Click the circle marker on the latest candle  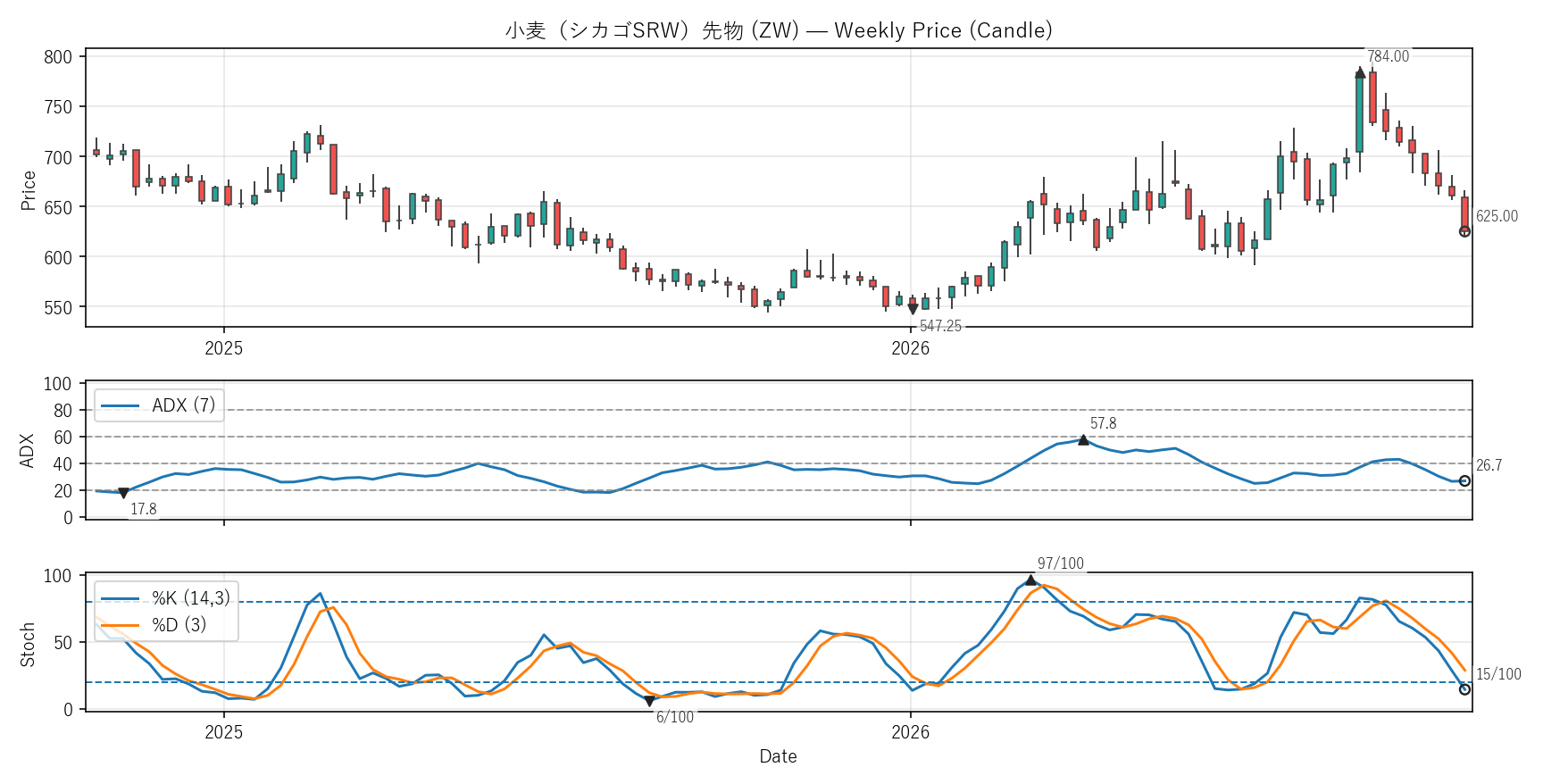1464,231
